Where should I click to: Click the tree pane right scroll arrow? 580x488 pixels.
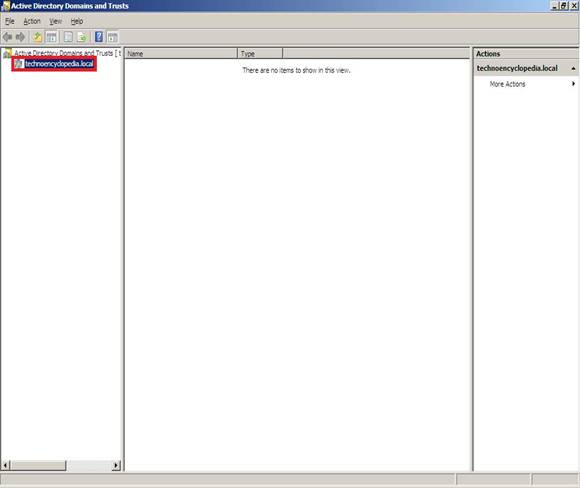116,465
